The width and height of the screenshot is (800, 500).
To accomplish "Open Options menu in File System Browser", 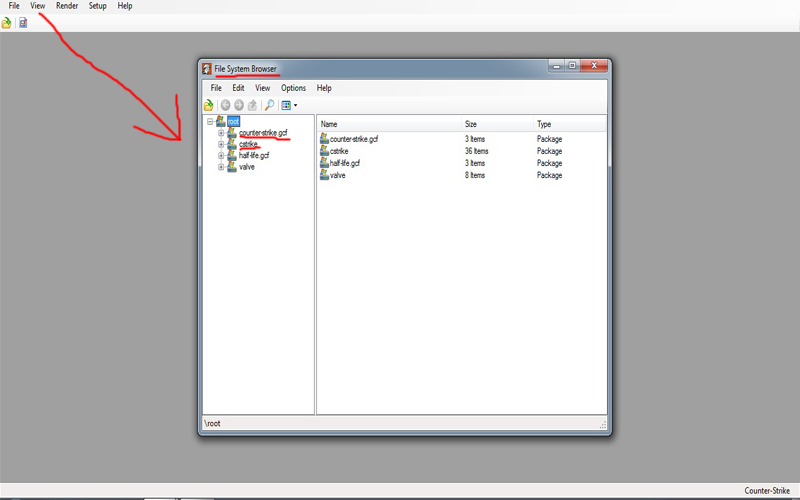I will click(x=293, y=88).
